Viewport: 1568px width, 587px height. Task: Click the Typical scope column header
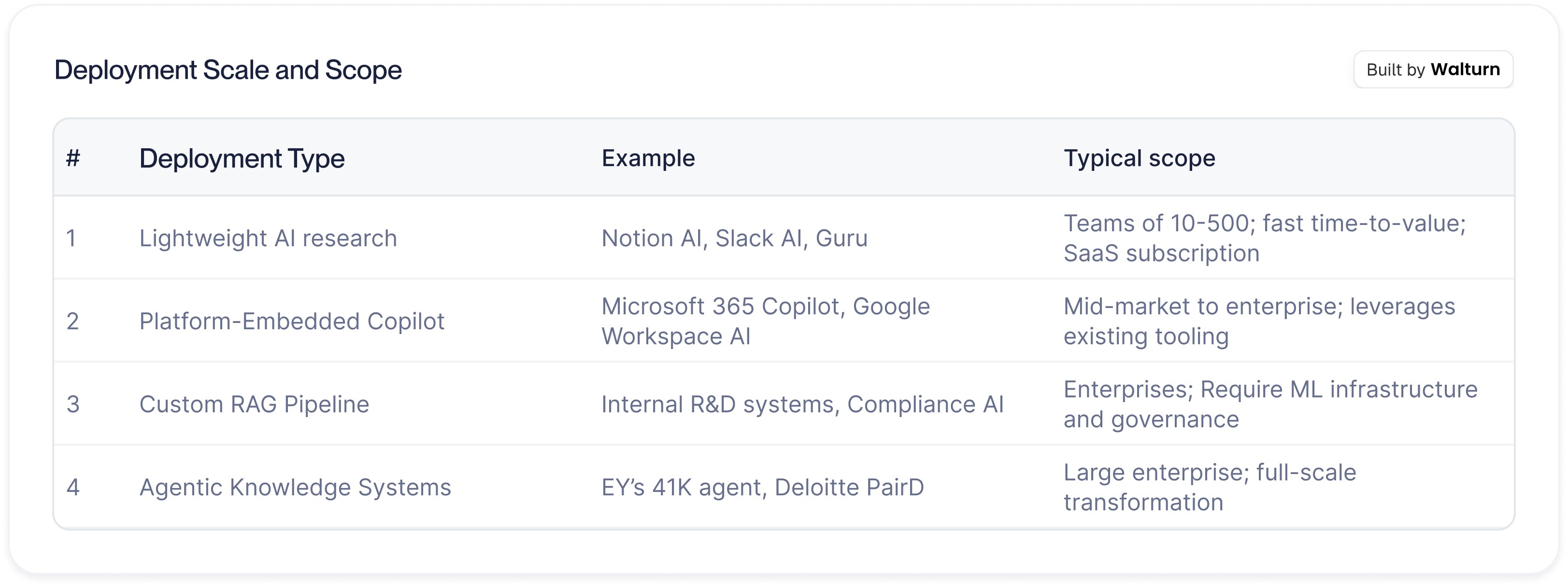[1139, 159]
